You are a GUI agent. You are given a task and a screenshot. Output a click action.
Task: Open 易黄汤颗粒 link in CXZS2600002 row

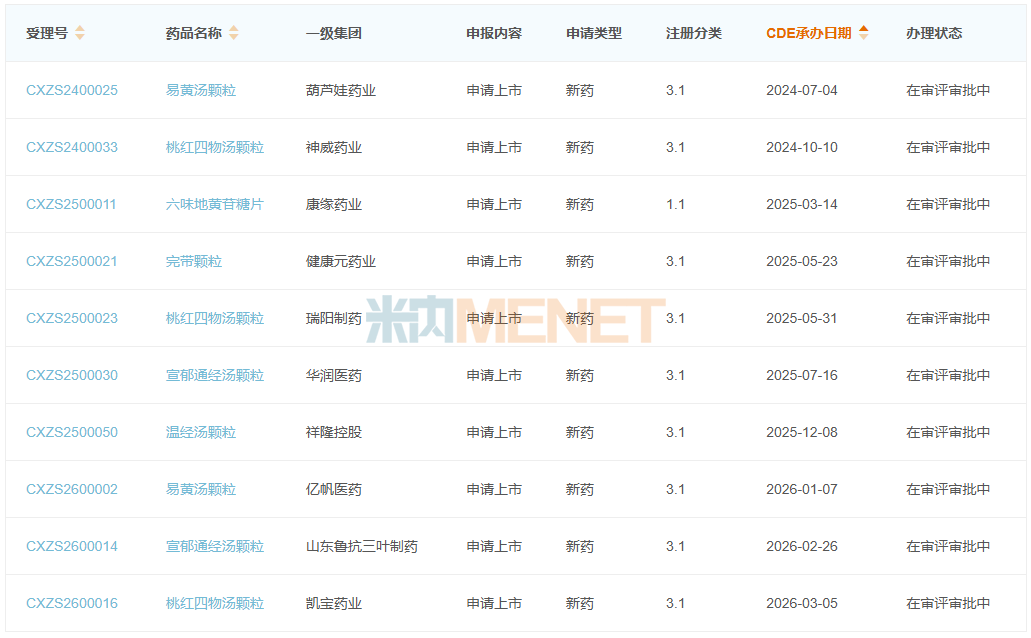point(201,489)
